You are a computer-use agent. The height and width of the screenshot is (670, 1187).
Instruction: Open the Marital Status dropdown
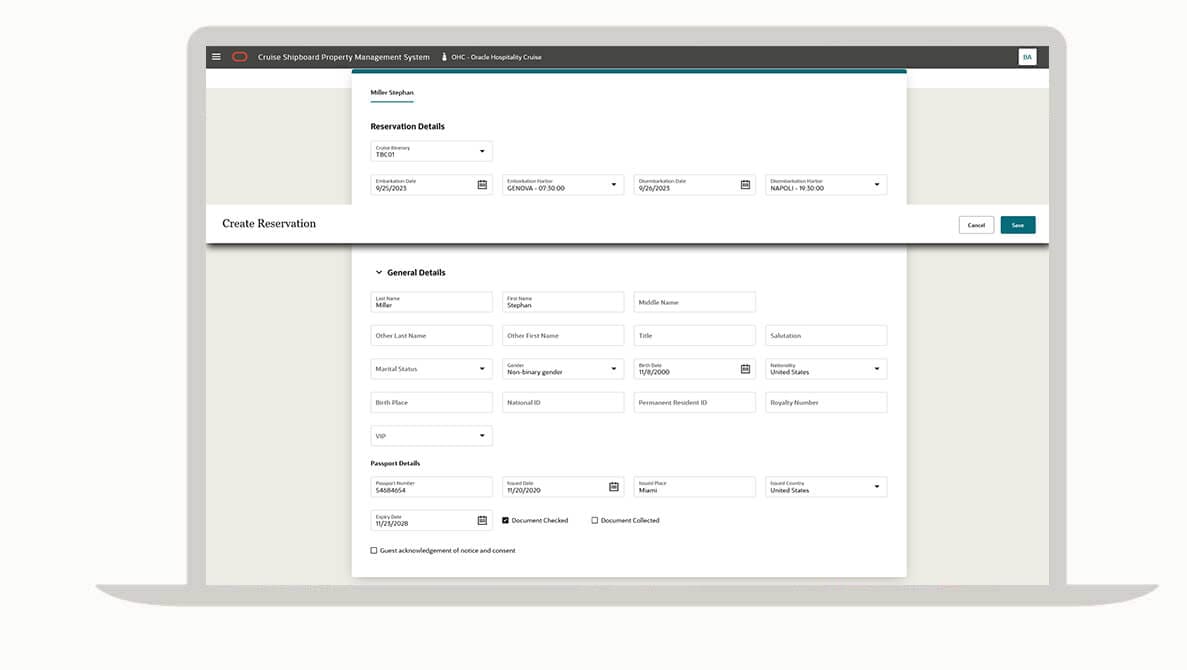[481, 369]
